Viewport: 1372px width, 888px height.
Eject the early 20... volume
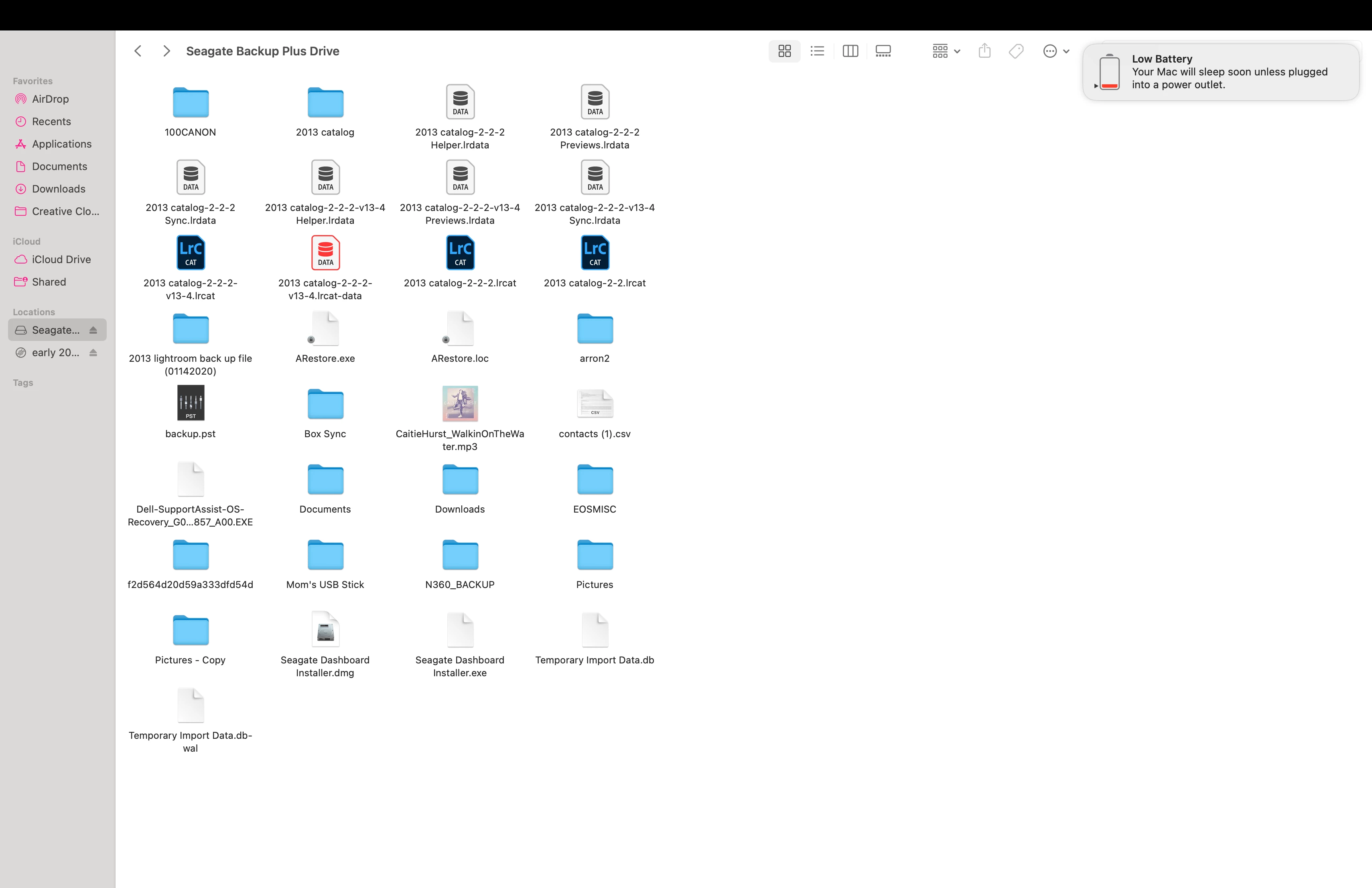tap(93, 353)
